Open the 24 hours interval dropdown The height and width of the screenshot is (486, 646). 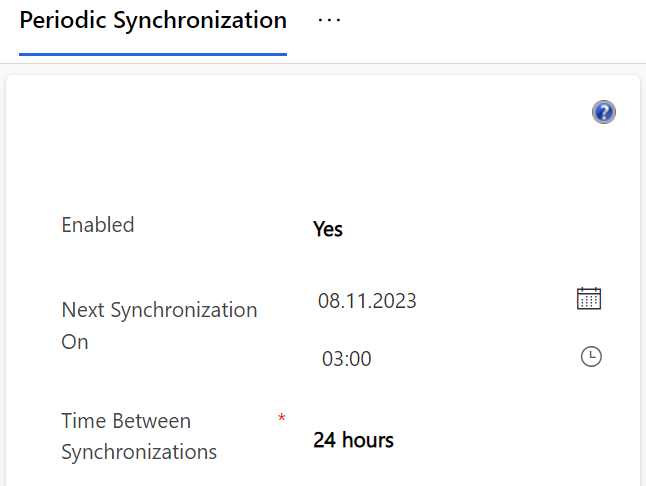click(353, 440)
